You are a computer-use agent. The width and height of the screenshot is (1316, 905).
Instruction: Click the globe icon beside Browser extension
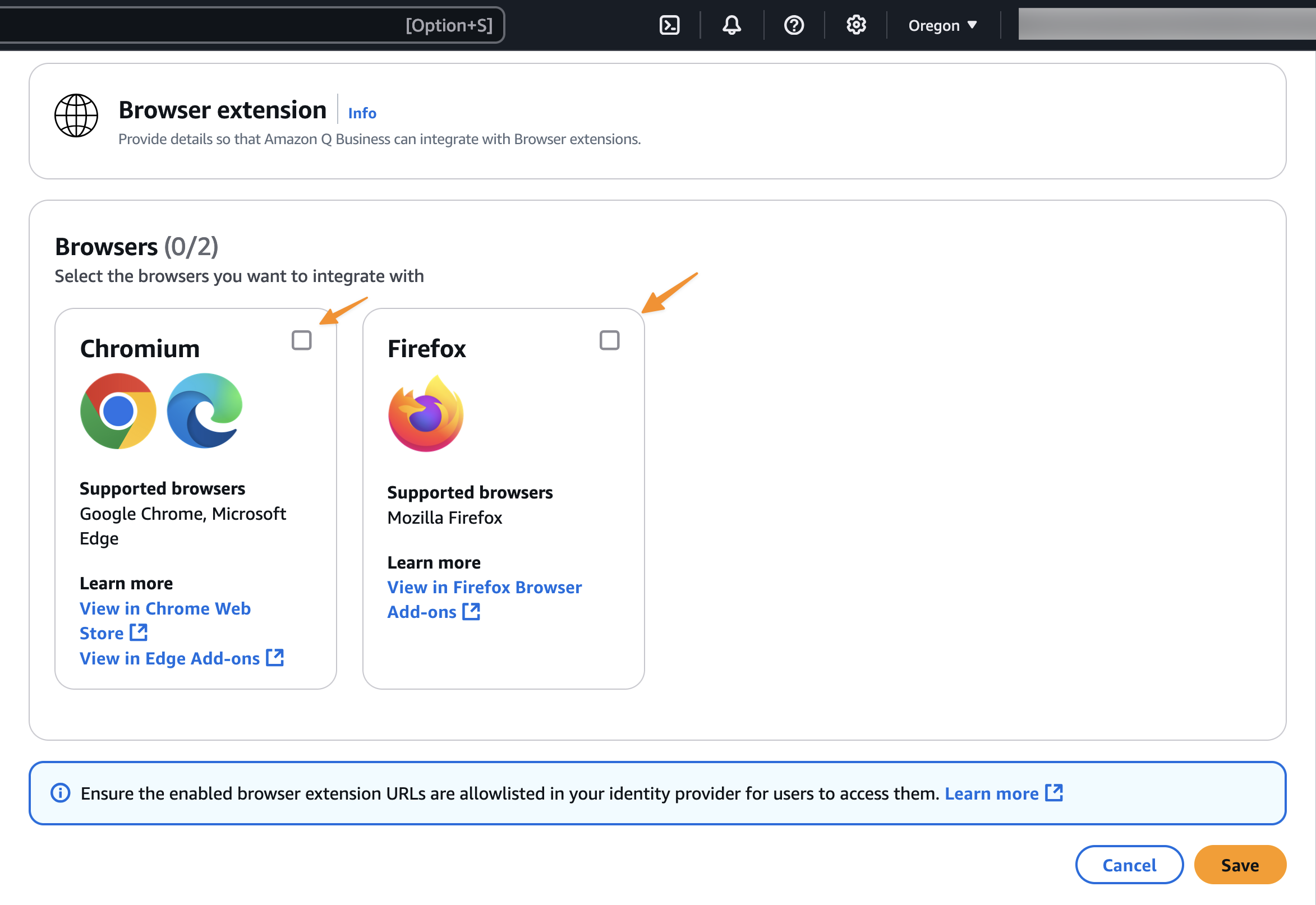click(76, 116)
